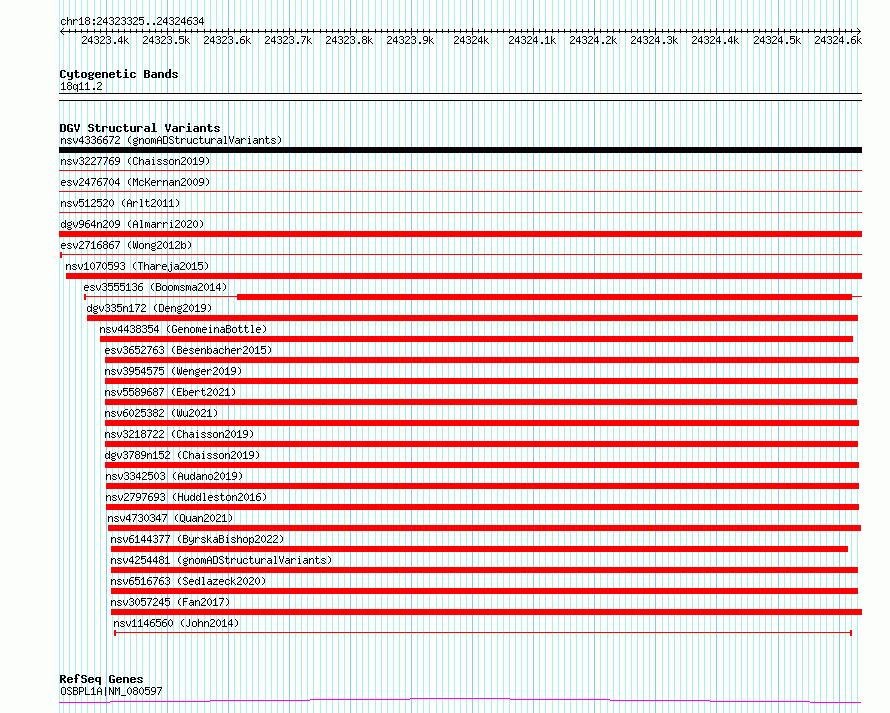Click the thick red bar of esv3555136
The width and height of the screenshot is (890, 713).
544,297
